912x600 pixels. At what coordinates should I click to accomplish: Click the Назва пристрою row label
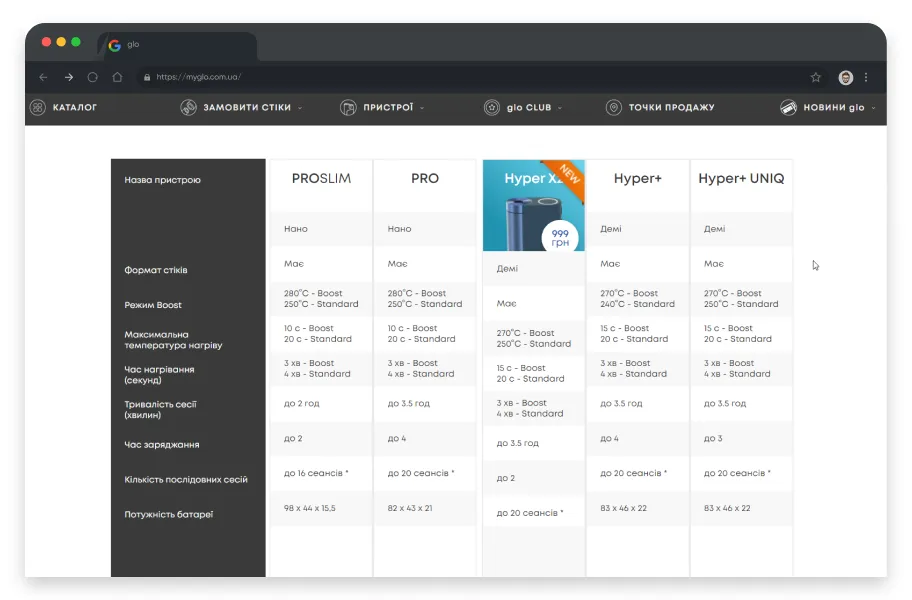coord(162,180)
